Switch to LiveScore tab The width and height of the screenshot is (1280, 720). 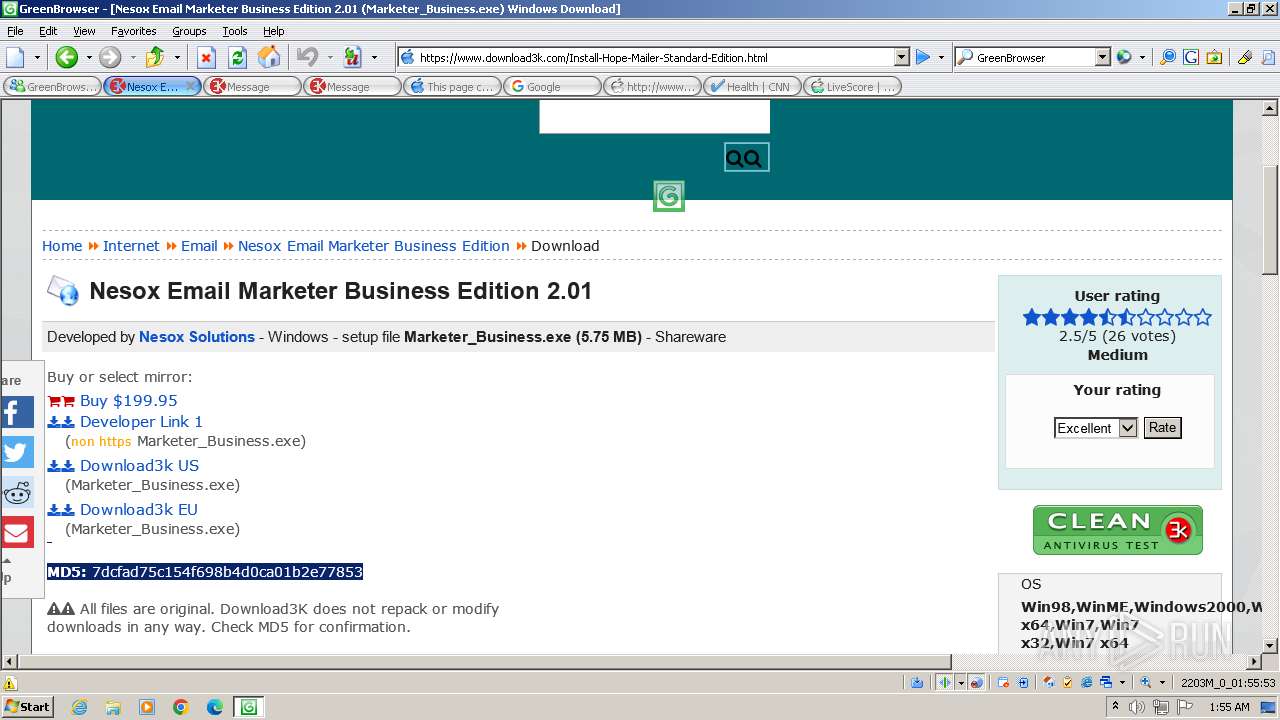point(852,87)
